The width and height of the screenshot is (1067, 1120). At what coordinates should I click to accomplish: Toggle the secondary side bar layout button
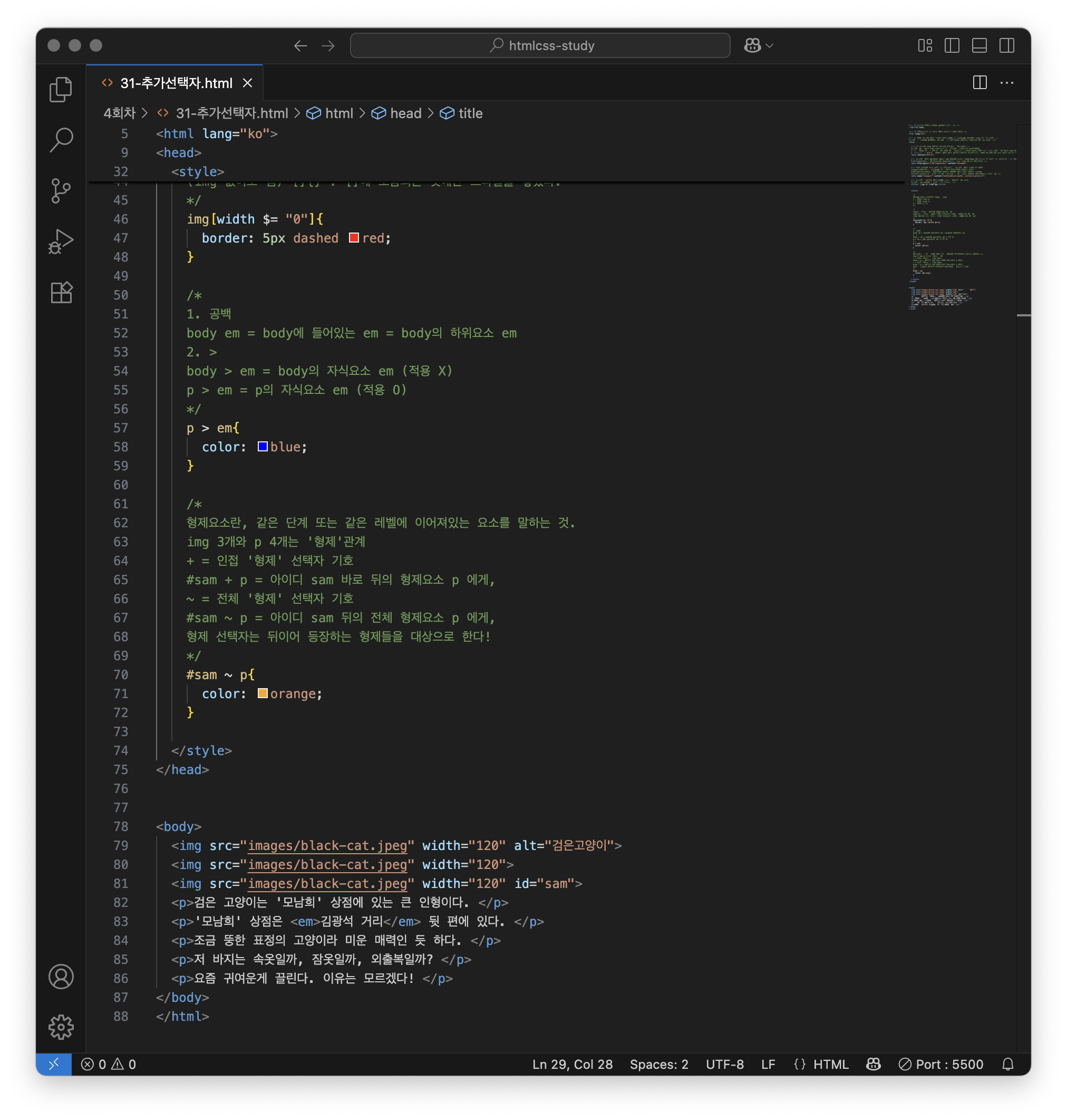[x=1006, y=45]
